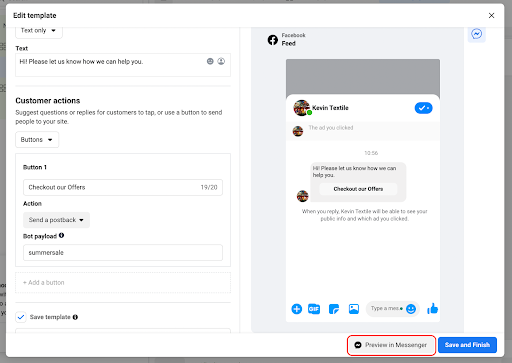Click the Kevin Textile page name

click(x=330, y=108)
